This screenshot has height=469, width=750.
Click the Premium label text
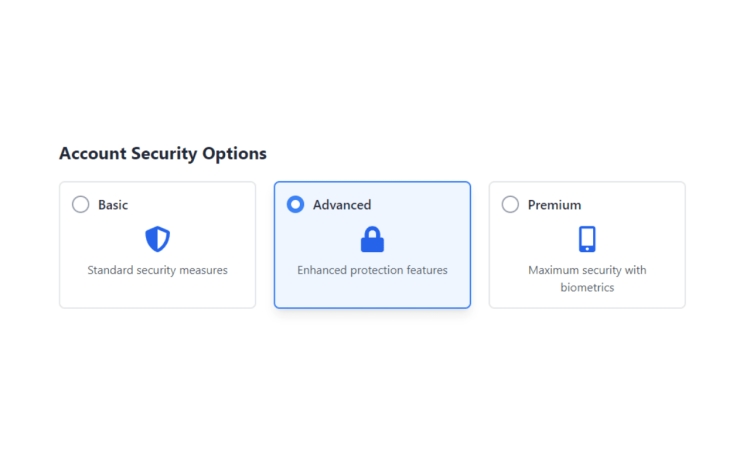click(x=554, y=205)
